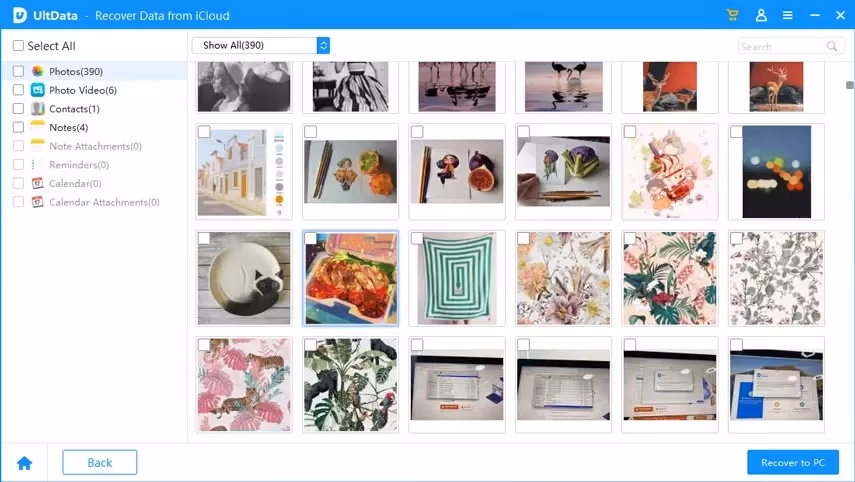
Task: Open the hamburger menu icon
Action: 788,15
